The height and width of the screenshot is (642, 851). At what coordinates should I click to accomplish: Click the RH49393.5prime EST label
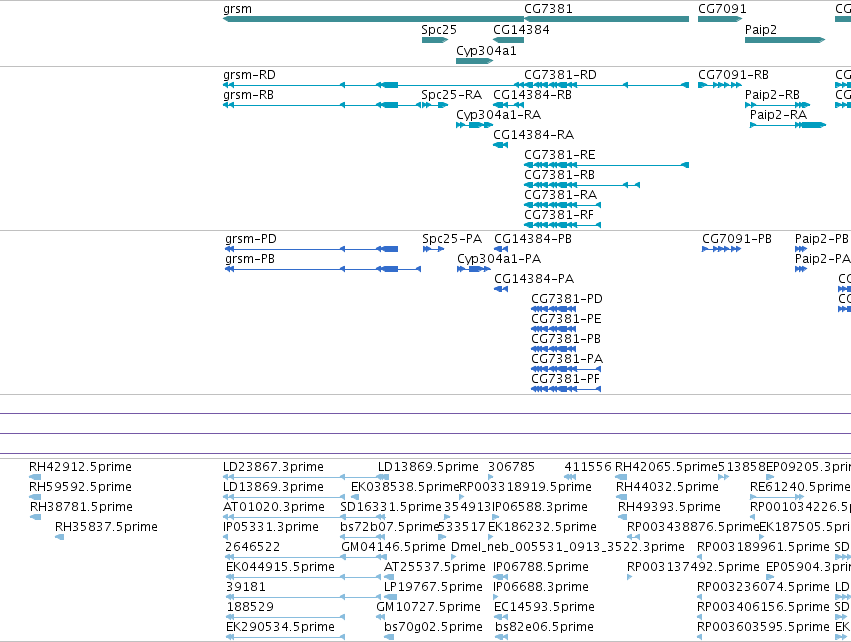tap(670, 507)
